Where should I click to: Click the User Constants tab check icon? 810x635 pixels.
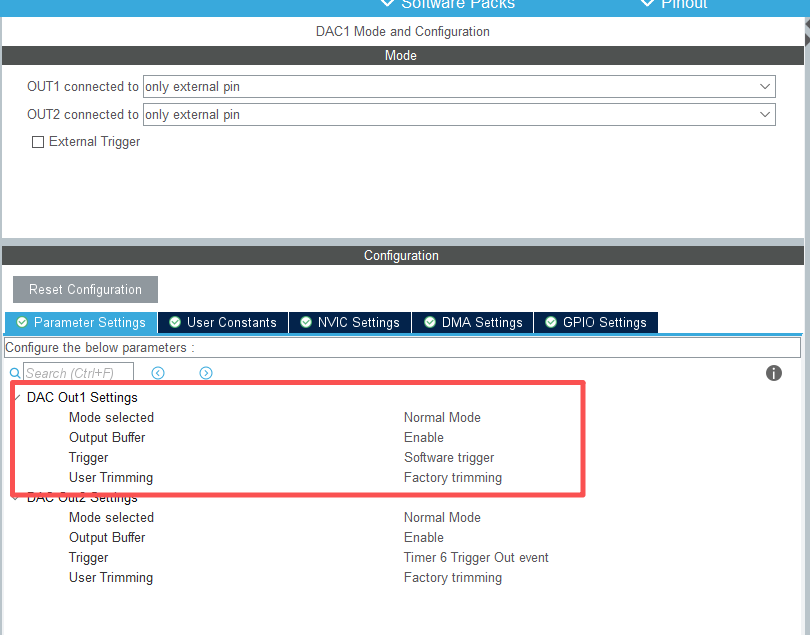175,322
